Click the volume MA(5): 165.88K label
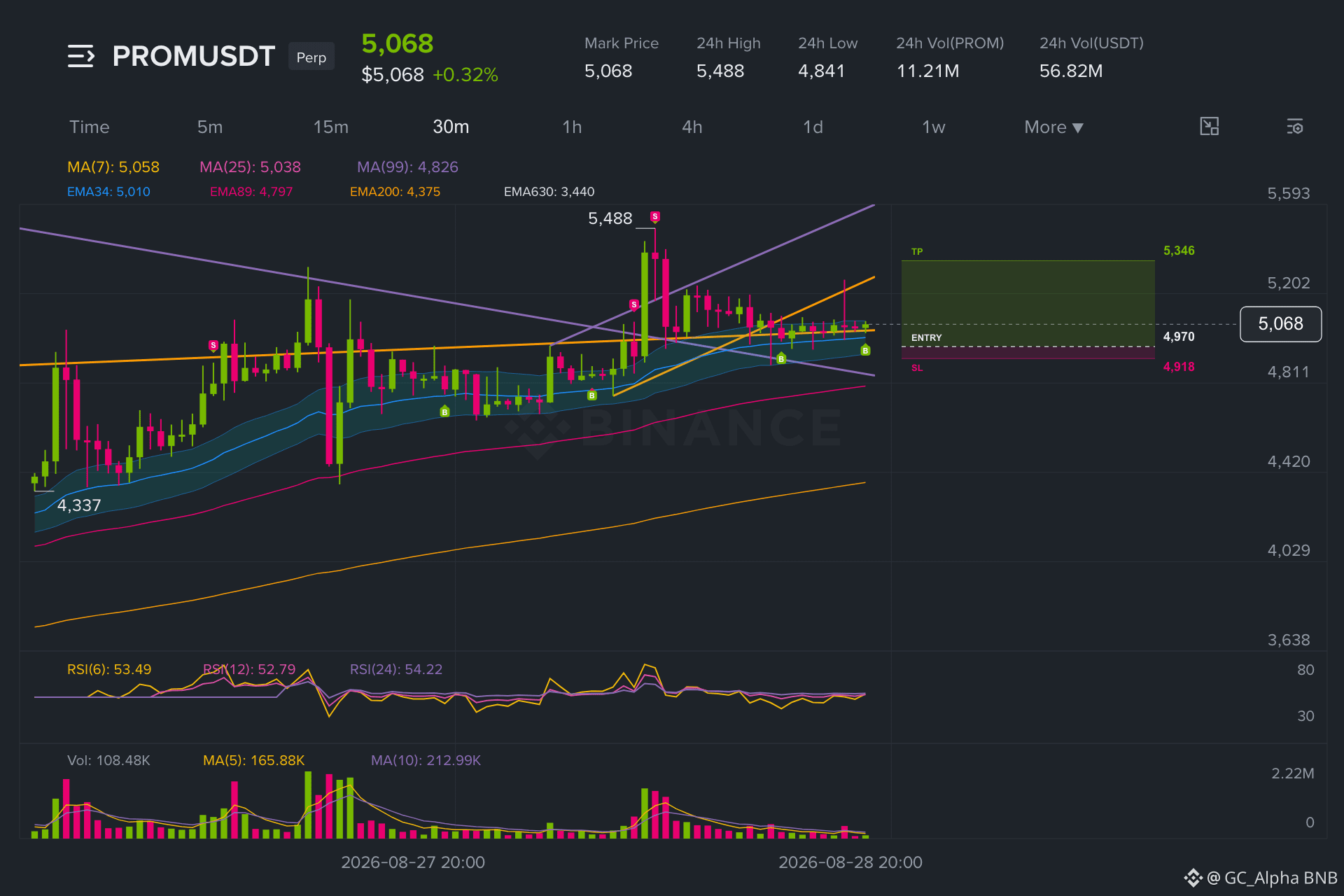The width and height of the screenshot is (1344, 896). [253, 760]
